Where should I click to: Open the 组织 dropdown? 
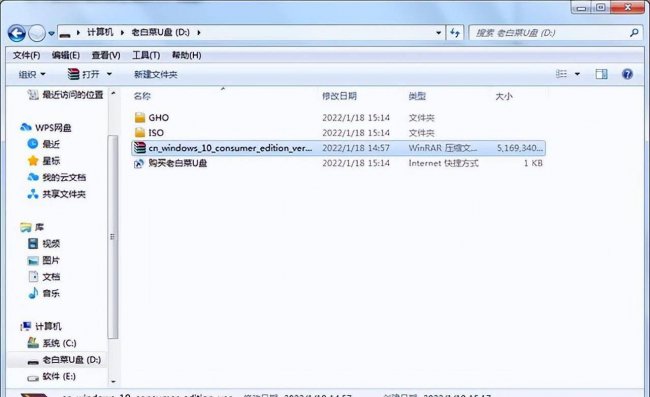[32, 75]
